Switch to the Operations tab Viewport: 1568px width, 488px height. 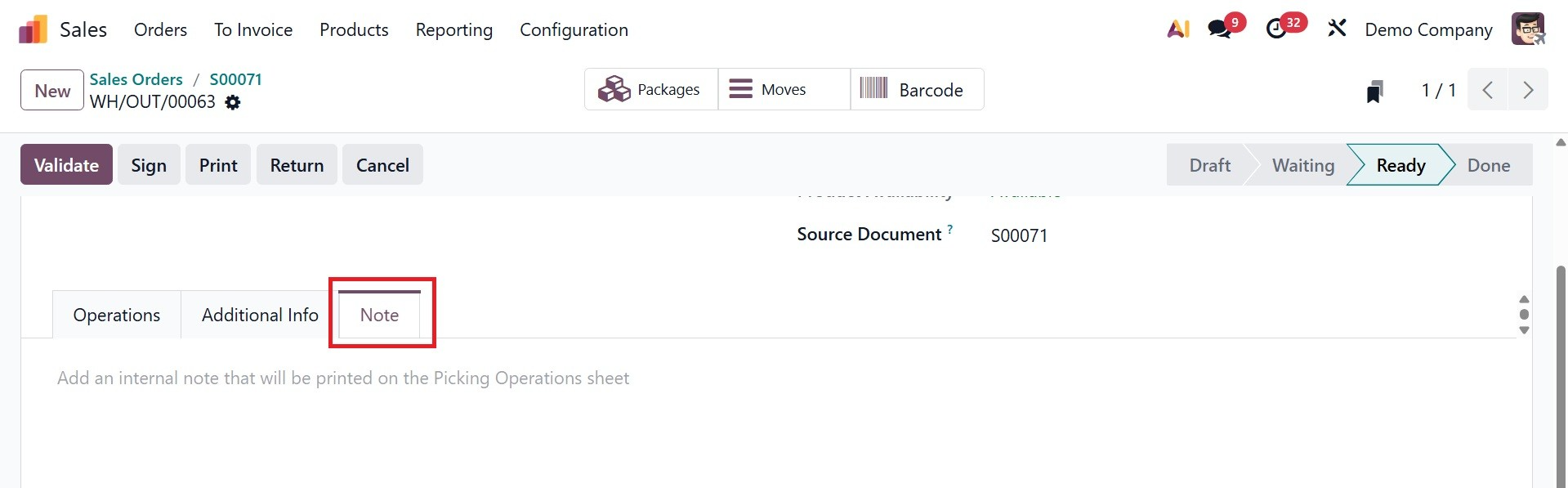117,316
